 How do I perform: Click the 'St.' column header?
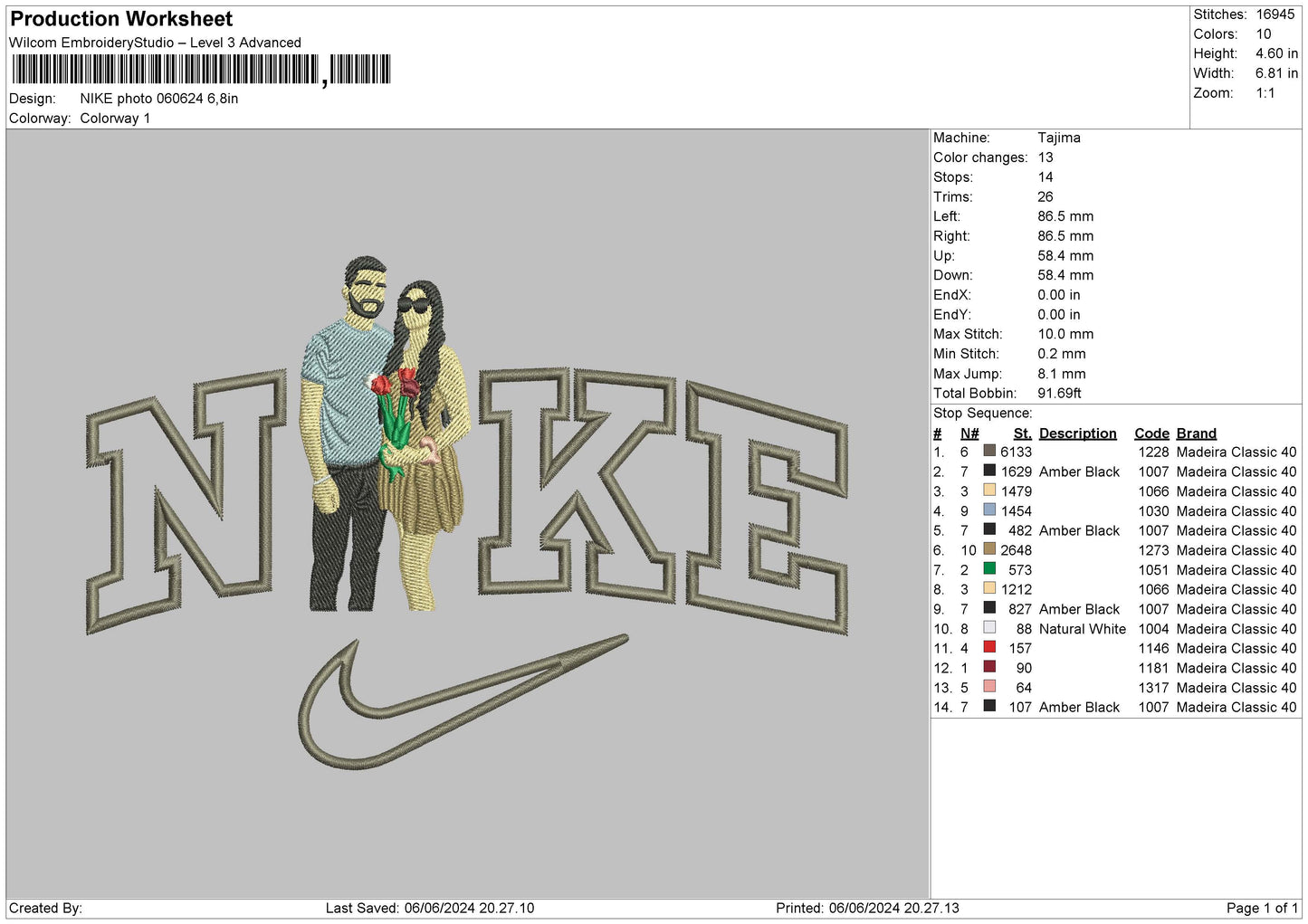[1022, 433]
